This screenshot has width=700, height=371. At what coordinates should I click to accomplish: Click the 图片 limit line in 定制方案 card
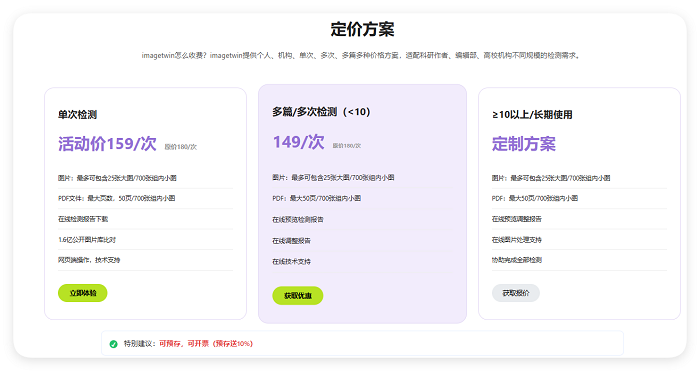[x=551, y=178]
